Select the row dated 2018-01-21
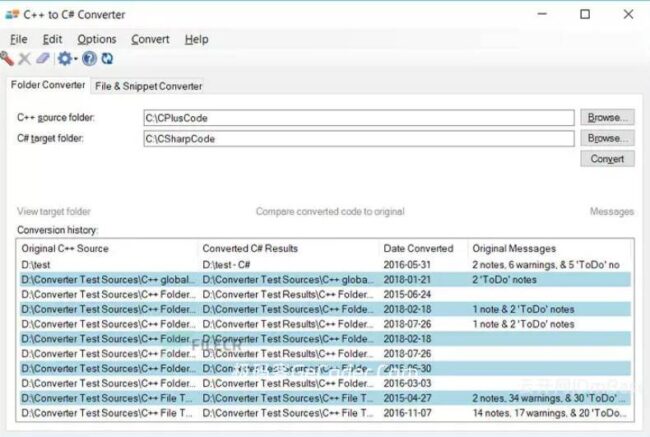 [x=325, y=279]
